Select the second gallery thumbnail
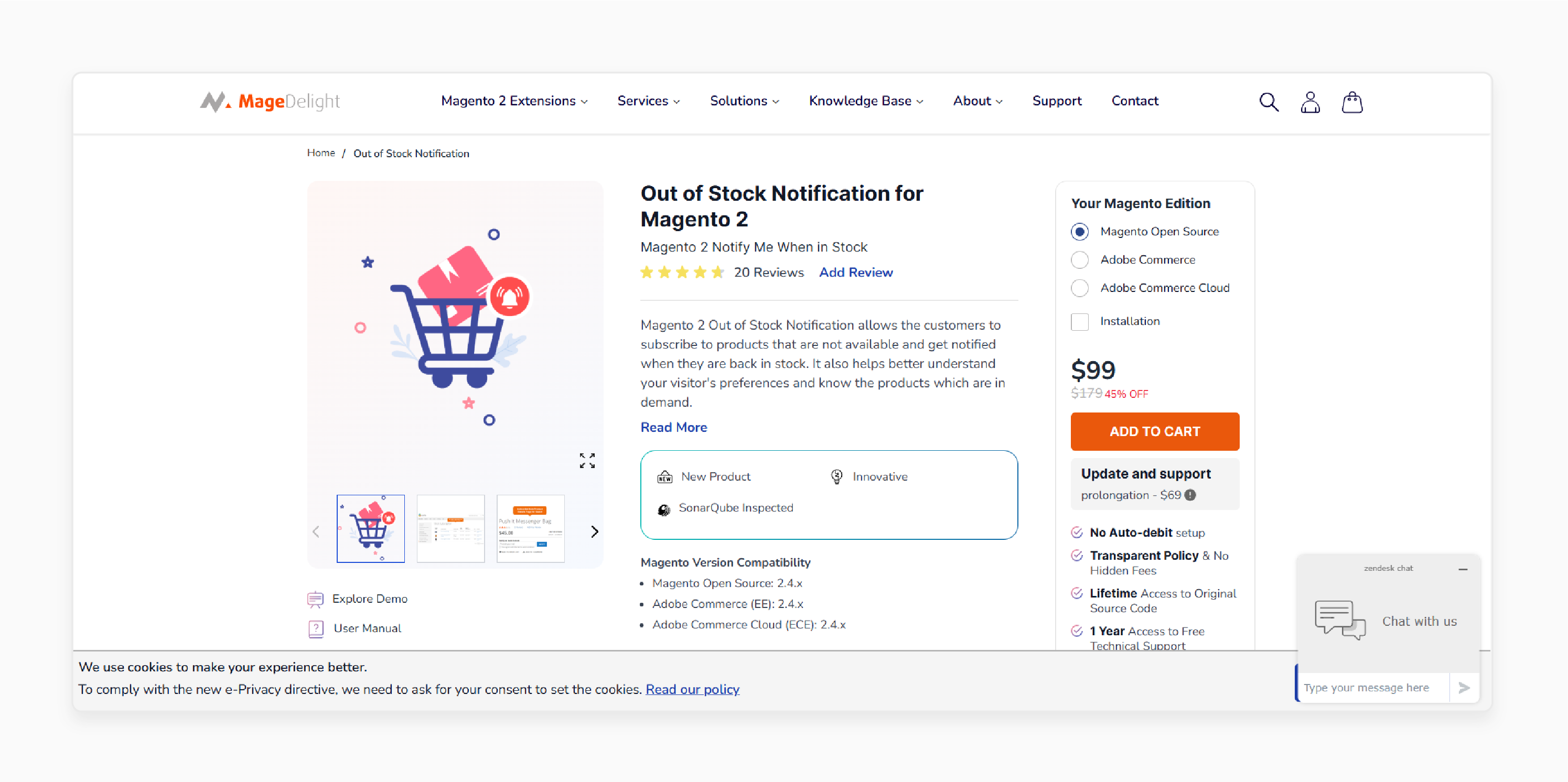This screenshot has height=782, width=1568. tap(450, 528)
